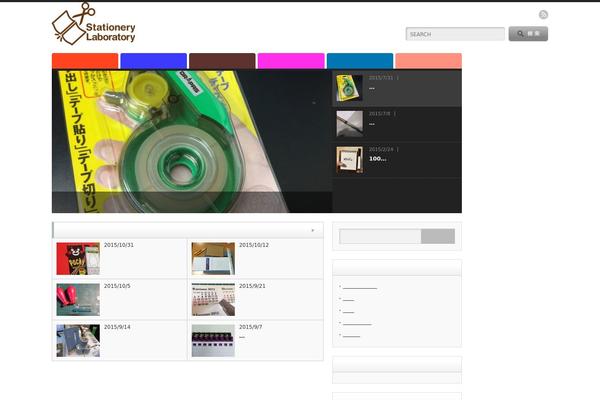This screenshot has height=400, width=600.
Task: Select the framed notebook thumbnail in slider list
Action: [349, 160]
